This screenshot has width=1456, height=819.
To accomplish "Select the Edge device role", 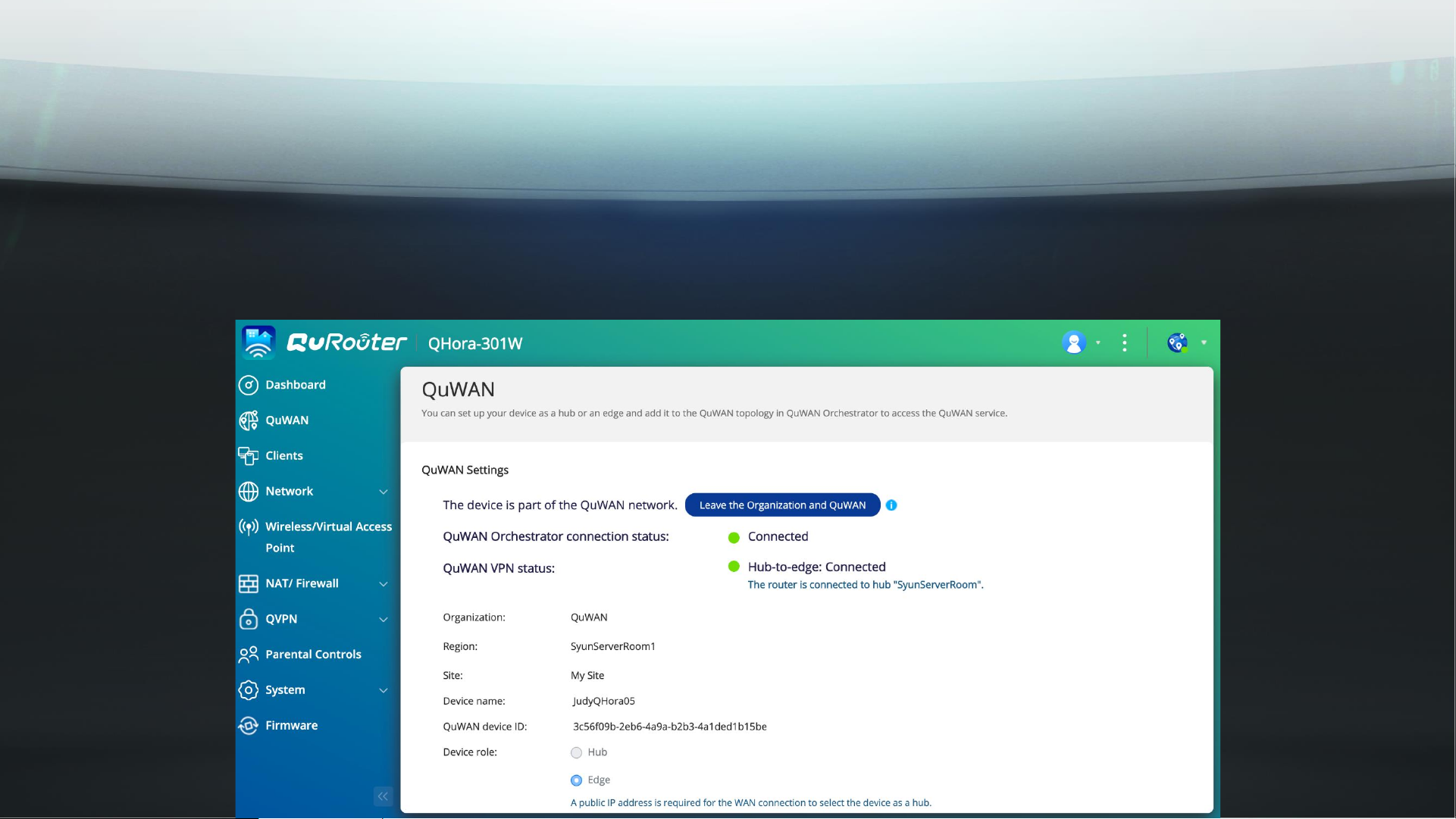I will (x=576, y=780).
